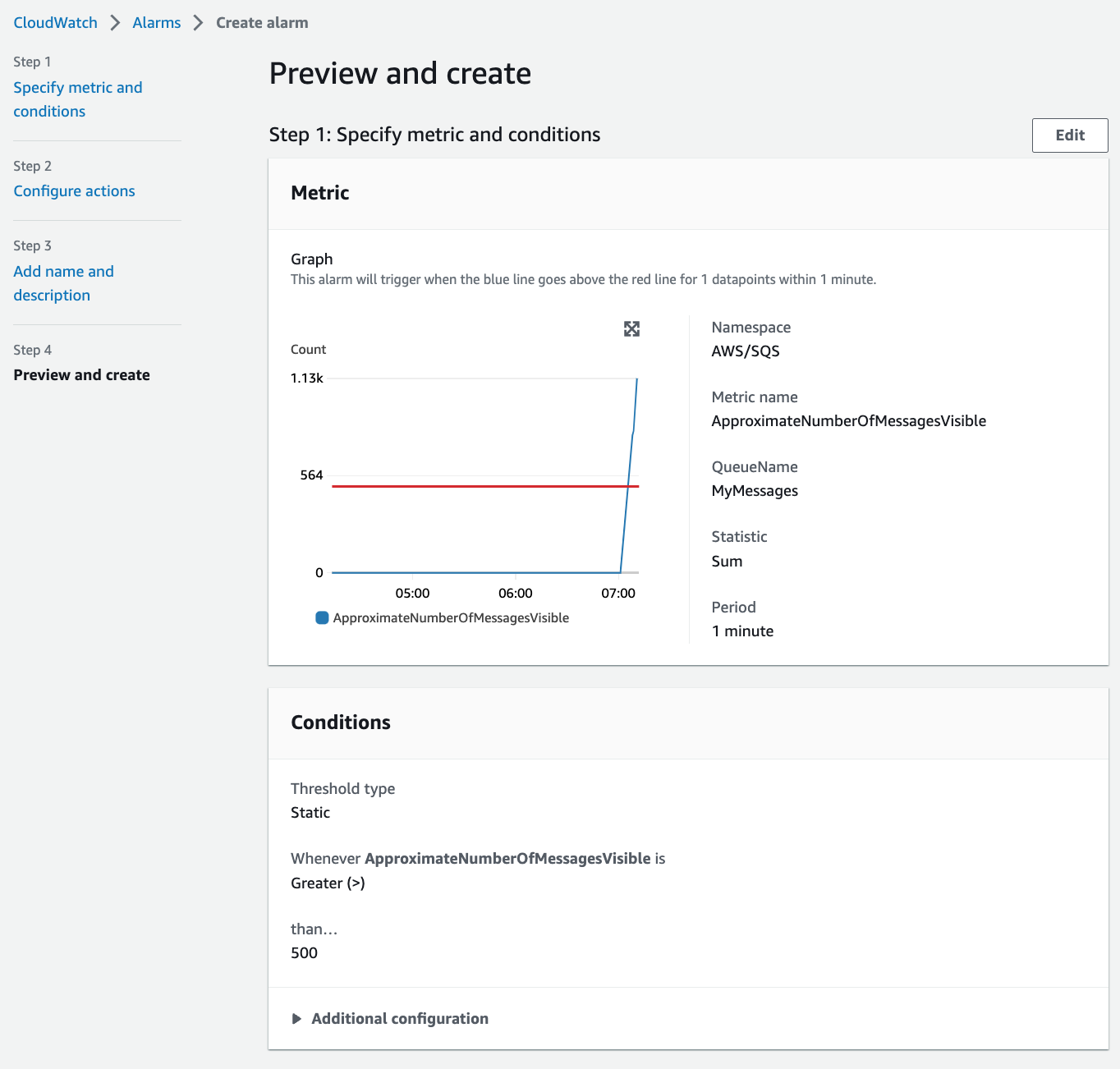Click the Edit button for Step 1

[1070, 135]
